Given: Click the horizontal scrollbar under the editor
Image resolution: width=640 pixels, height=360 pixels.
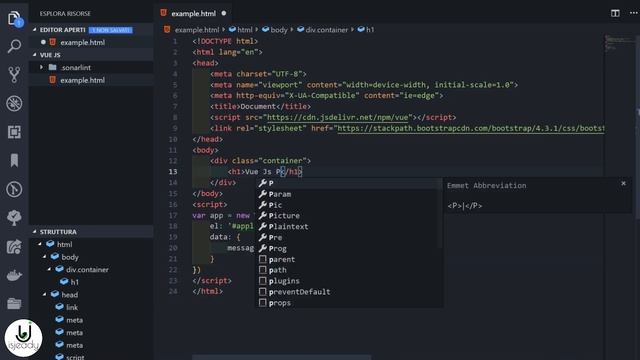Looking at the screenshot, I should pos(282,358).
